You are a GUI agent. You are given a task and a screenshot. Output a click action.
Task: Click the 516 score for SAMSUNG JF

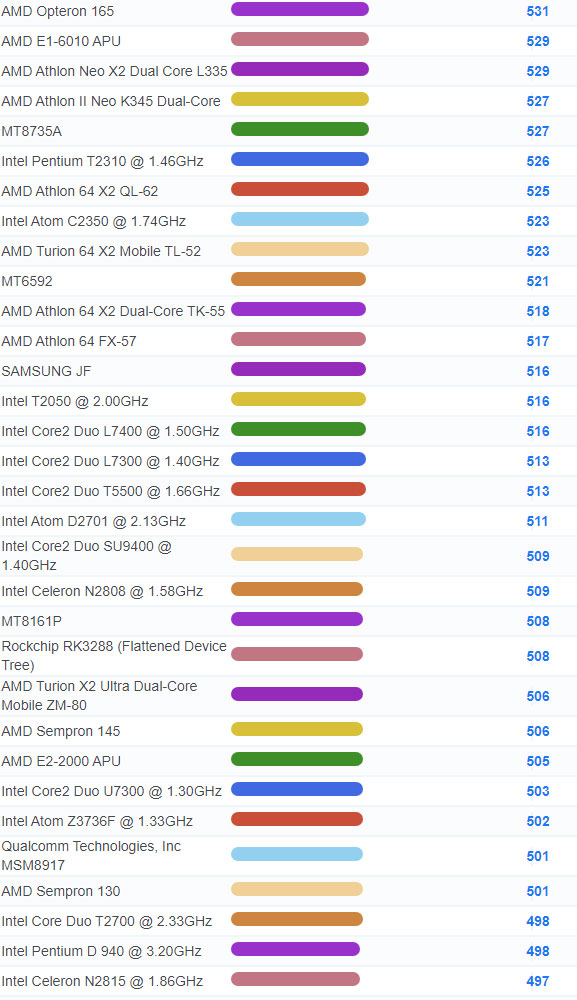click(x=537, y=371)
